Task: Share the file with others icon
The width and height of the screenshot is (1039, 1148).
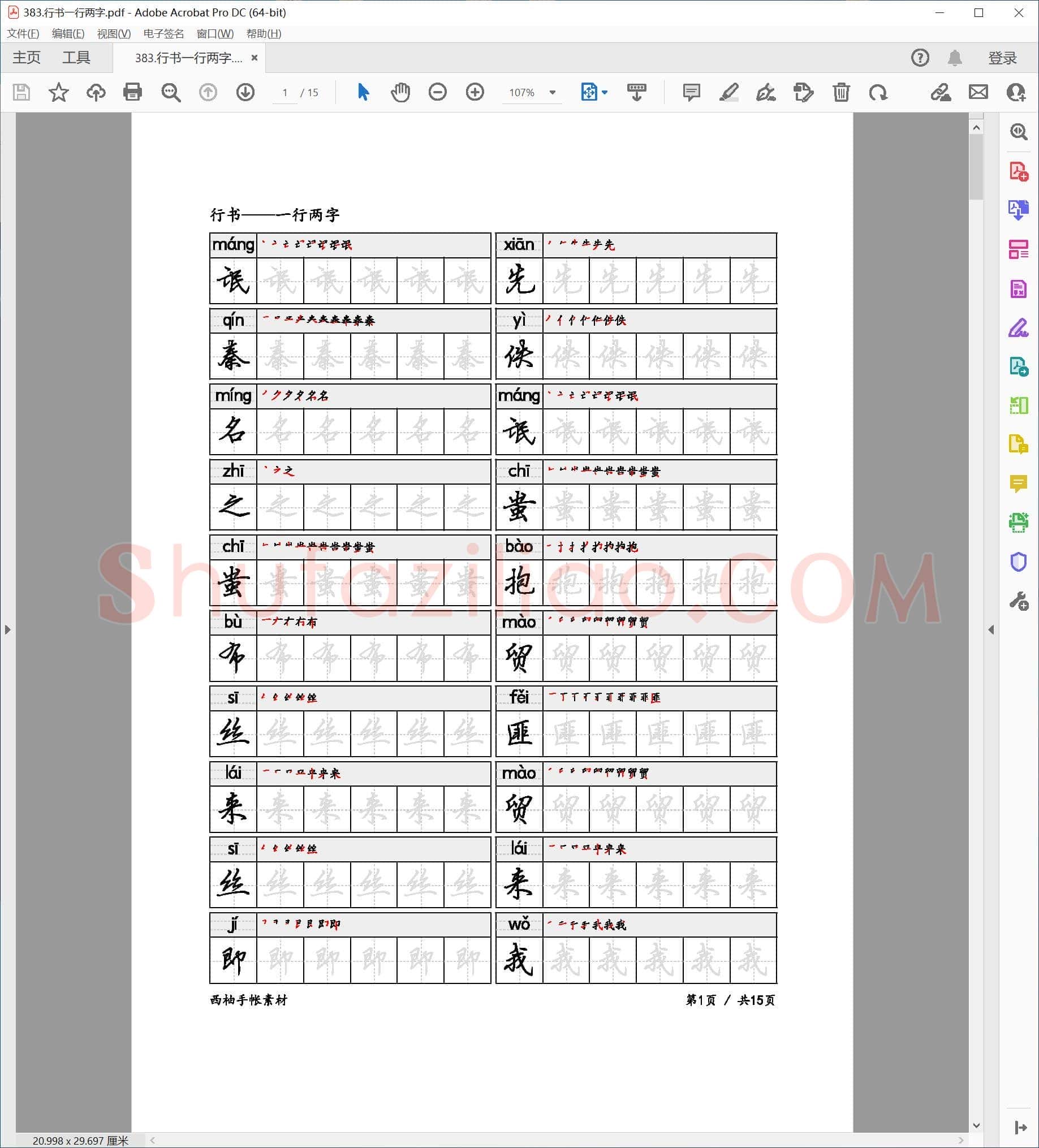Action: click(1016, 92)
